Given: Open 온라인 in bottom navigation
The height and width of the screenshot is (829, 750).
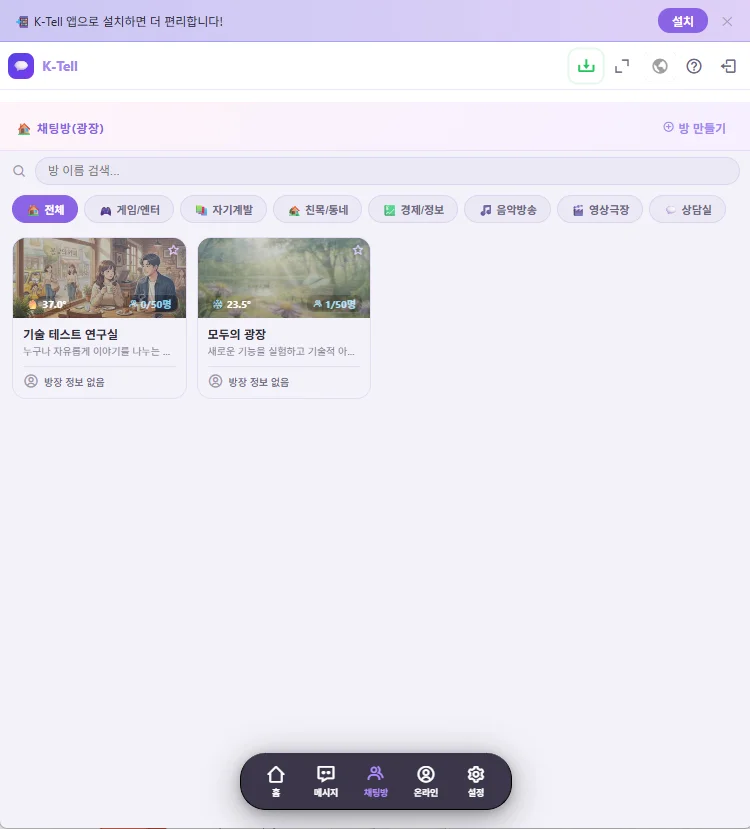Looking at the screenshot, I should click(x=425, y=781).
